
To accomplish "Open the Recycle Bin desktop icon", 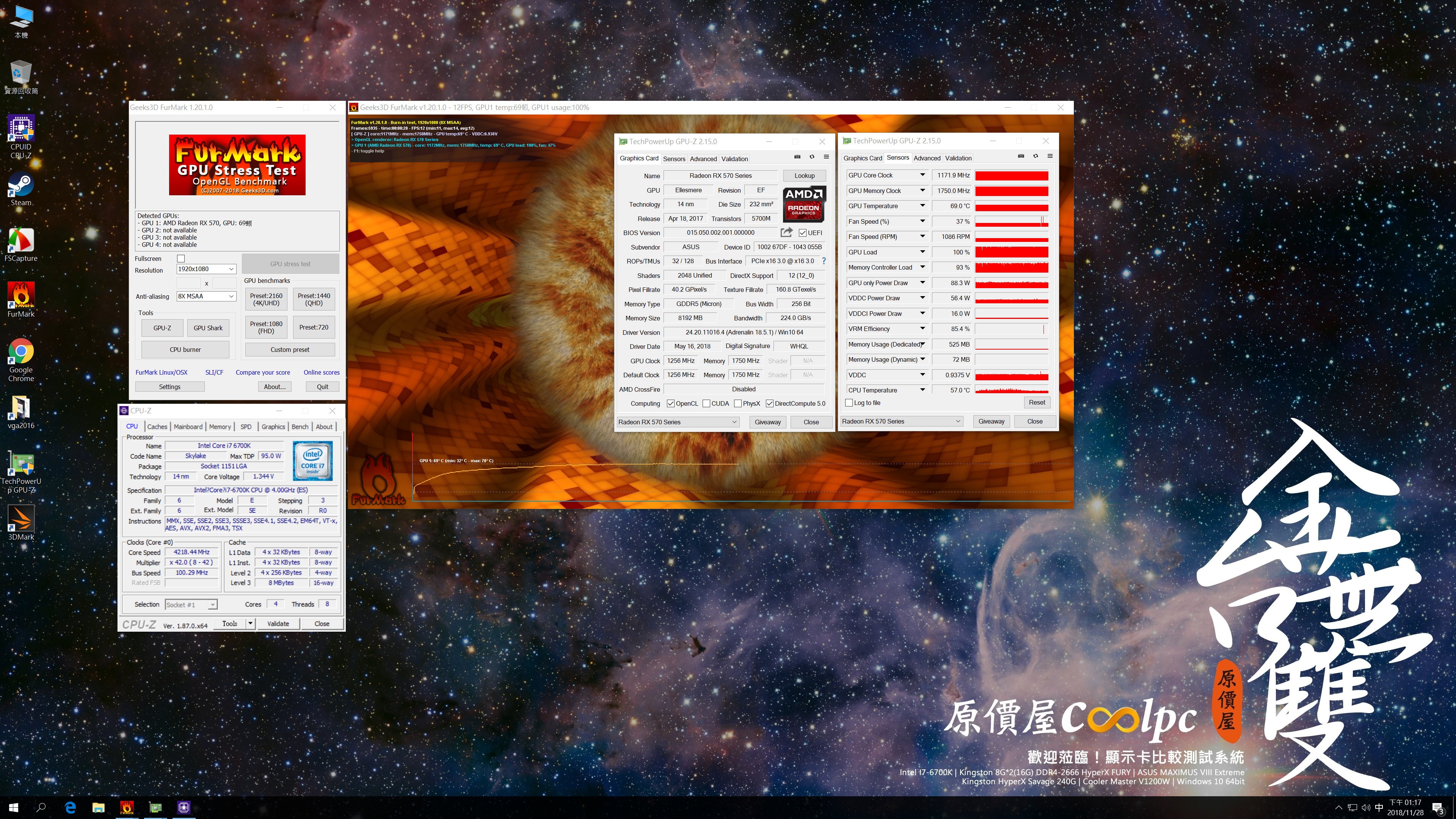I will [21, 77].
